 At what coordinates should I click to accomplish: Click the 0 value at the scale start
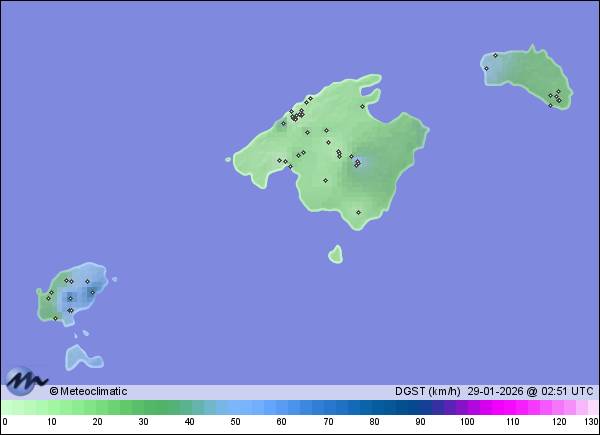pos(5,423)
